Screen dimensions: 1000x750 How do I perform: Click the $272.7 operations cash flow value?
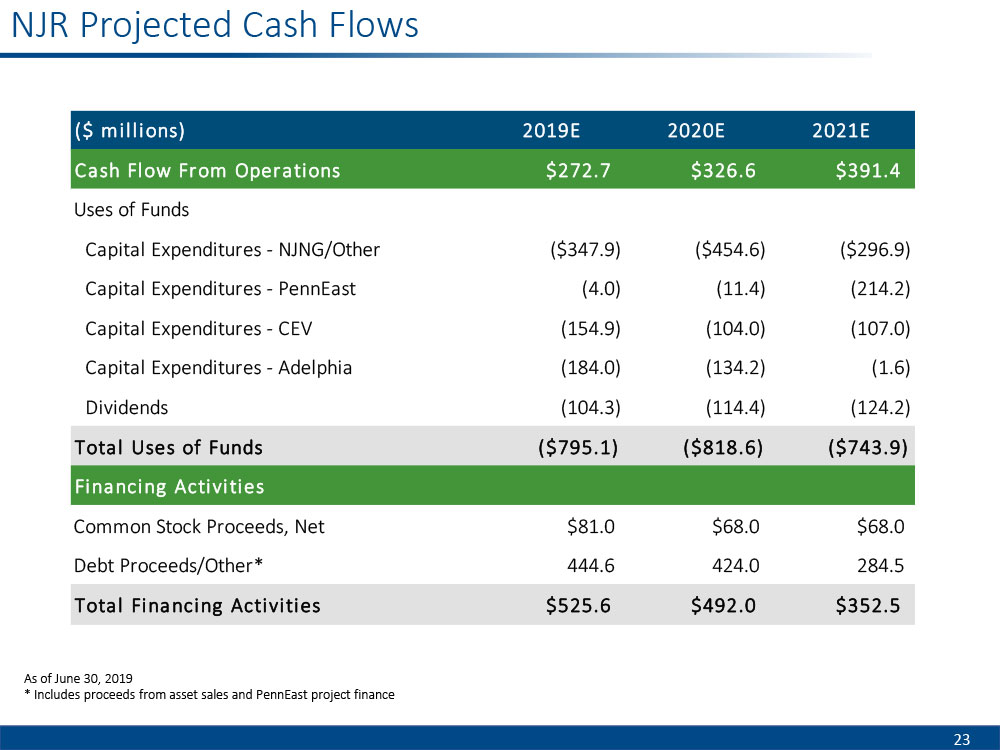point(577,170)
